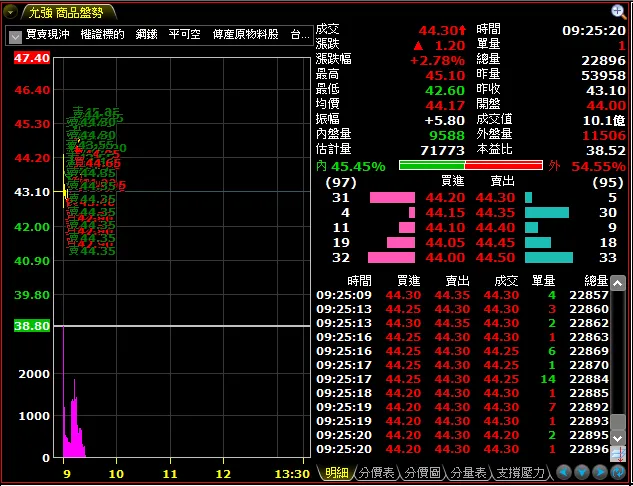Image resolution: width=633 pixels, height=486 pixels.
Task: Click the tick list scrollbar down arrow
Action: pyautogui.click(x=618, y=438)
